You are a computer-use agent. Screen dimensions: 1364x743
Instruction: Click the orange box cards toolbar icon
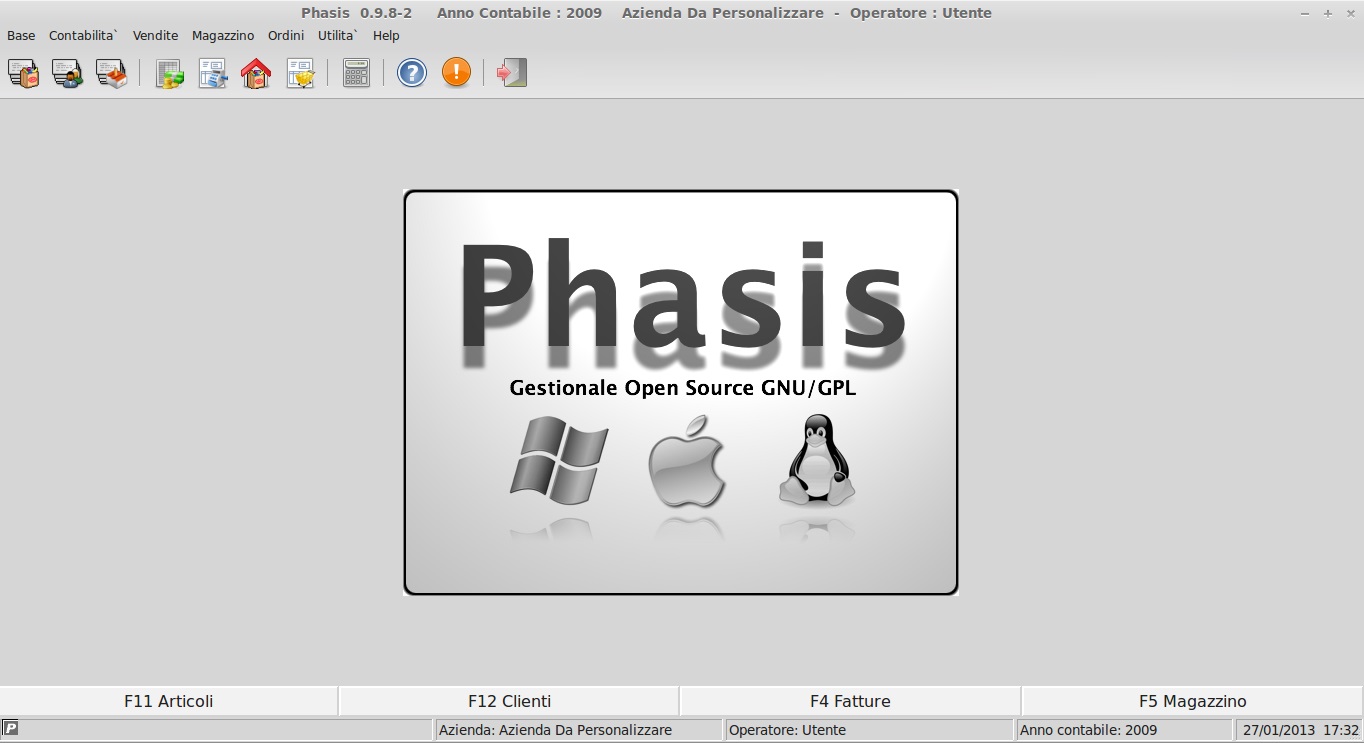pyautogui.click(x=111, y=73)
